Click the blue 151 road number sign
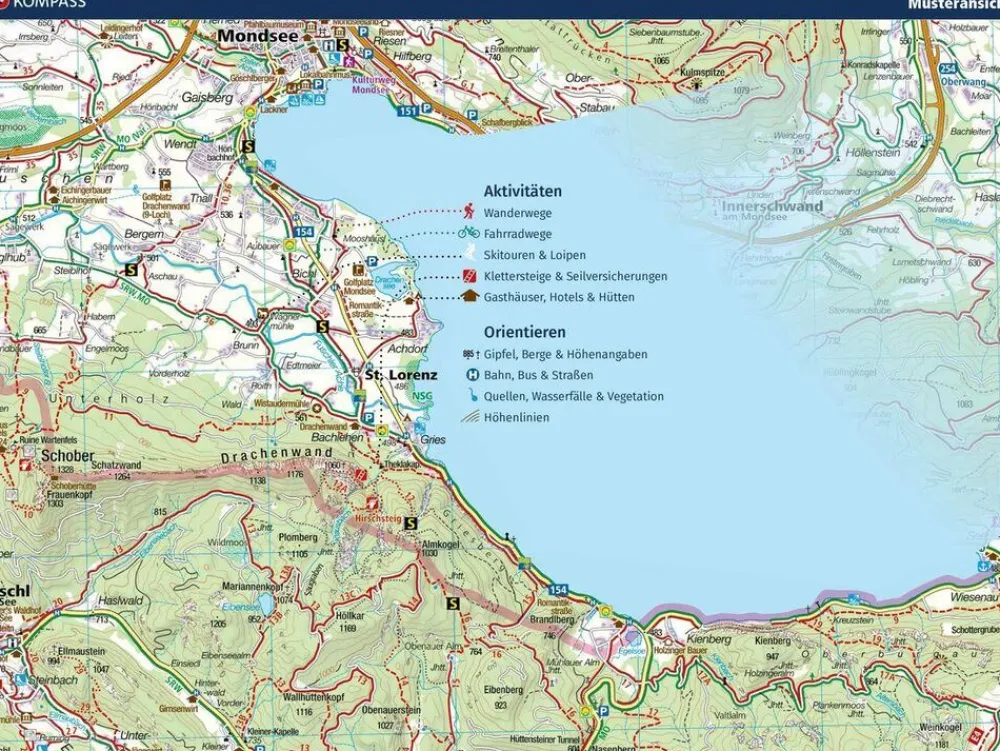1000x751 pixels. (x=406, y=111)
